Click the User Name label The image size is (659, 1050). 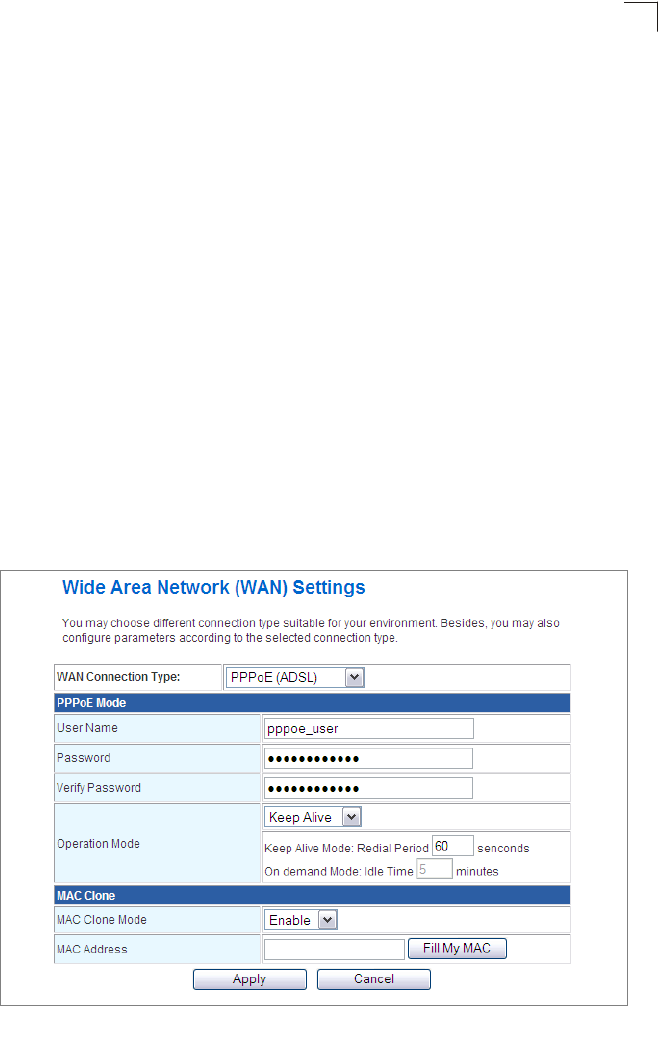click(x=87, y=727)
